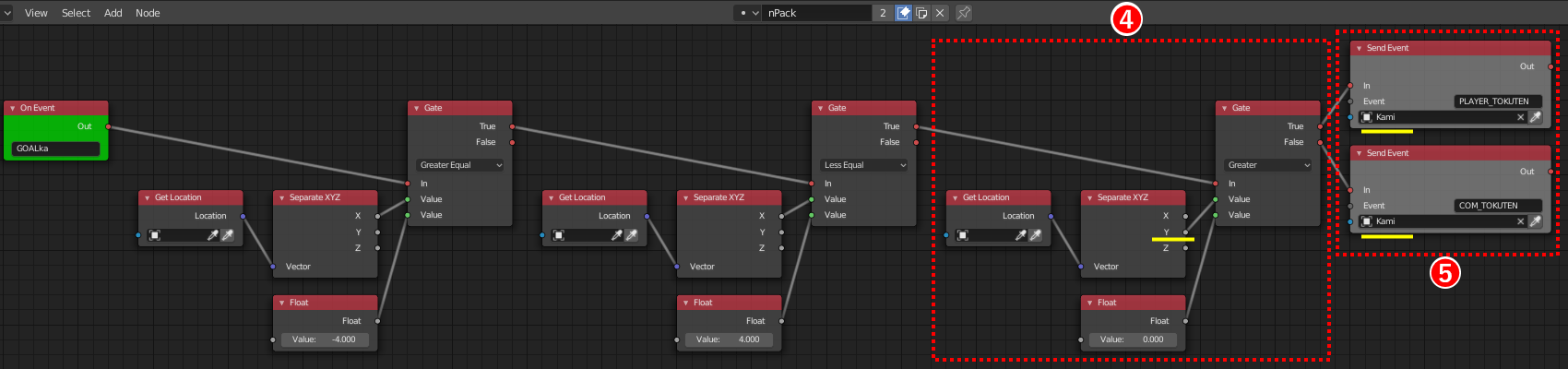
Task: Collapse the Float node with value 0.000
Action: tap(1089, 303)
